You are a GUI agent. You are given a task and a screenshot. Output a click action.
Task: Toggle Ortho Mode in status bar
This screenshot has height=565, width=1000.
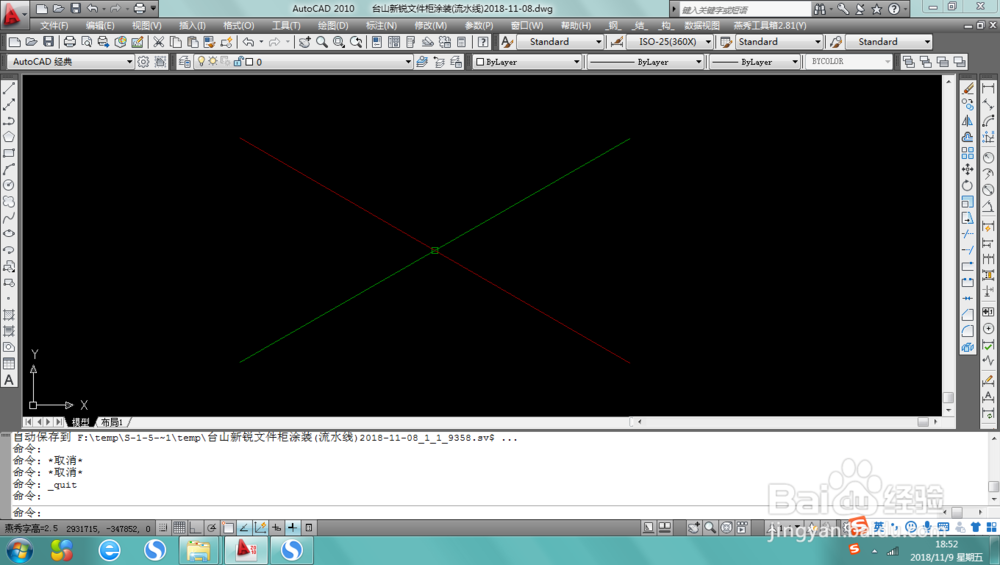coord(195,528)
